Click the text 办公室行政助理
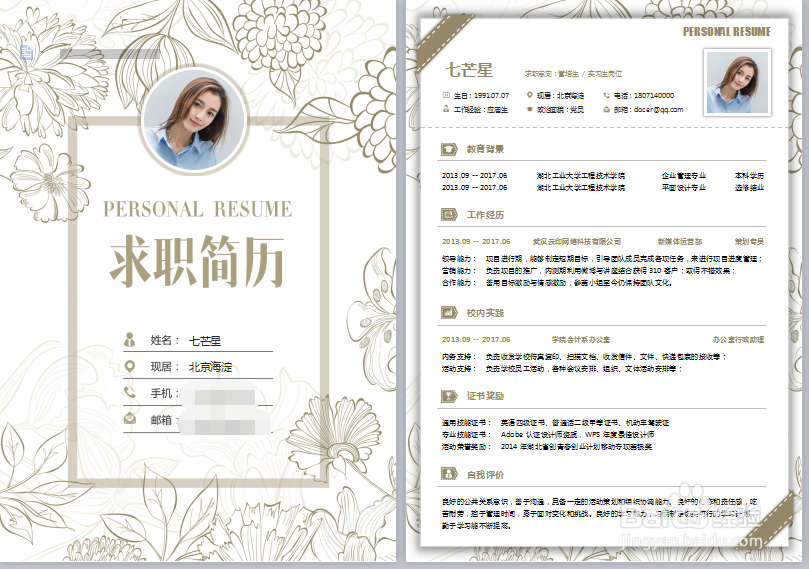Viewport: 809px width, 569px height. pos(738,339)
